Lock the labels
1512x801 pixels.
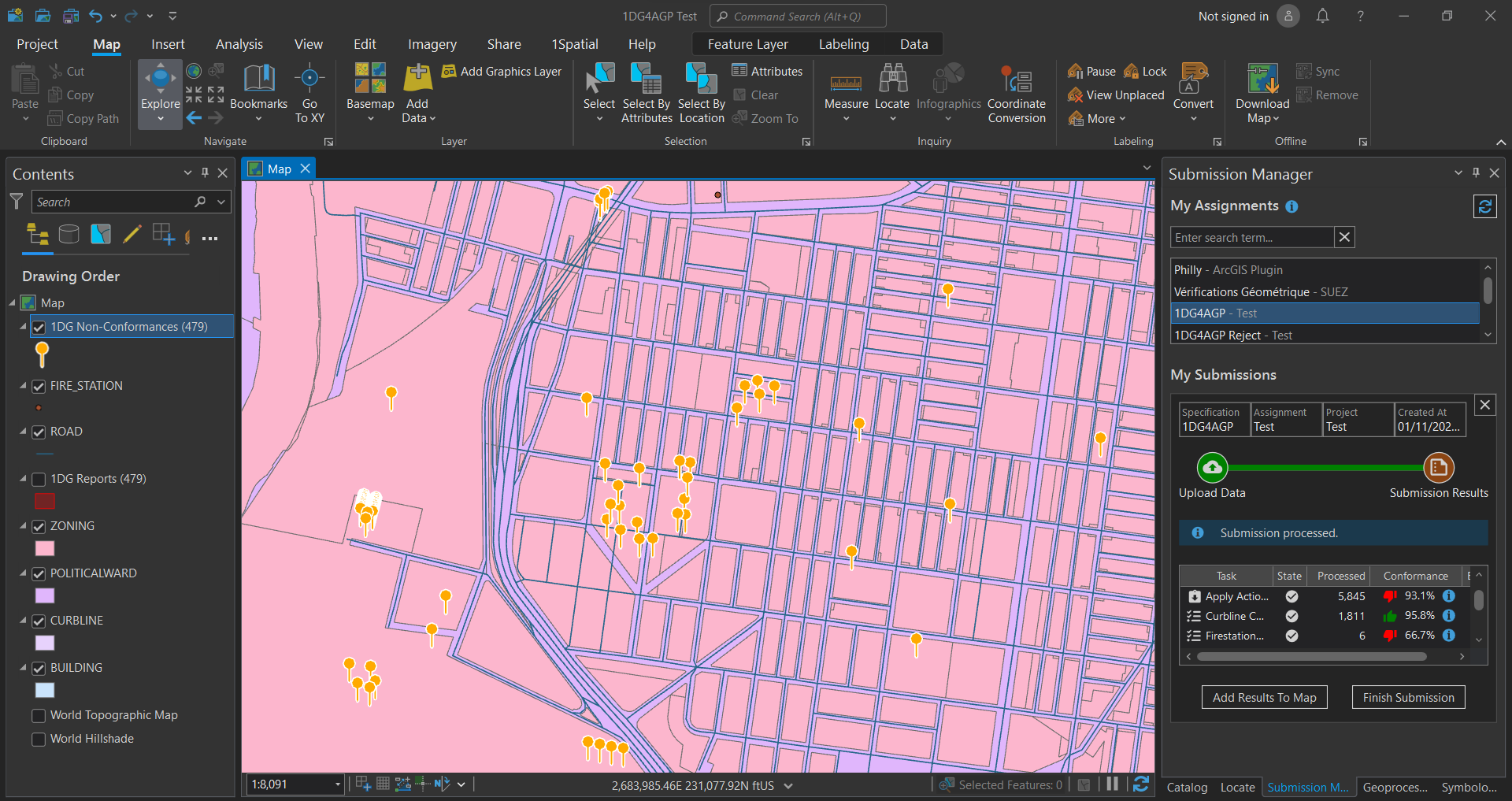tap(1145, 72)
